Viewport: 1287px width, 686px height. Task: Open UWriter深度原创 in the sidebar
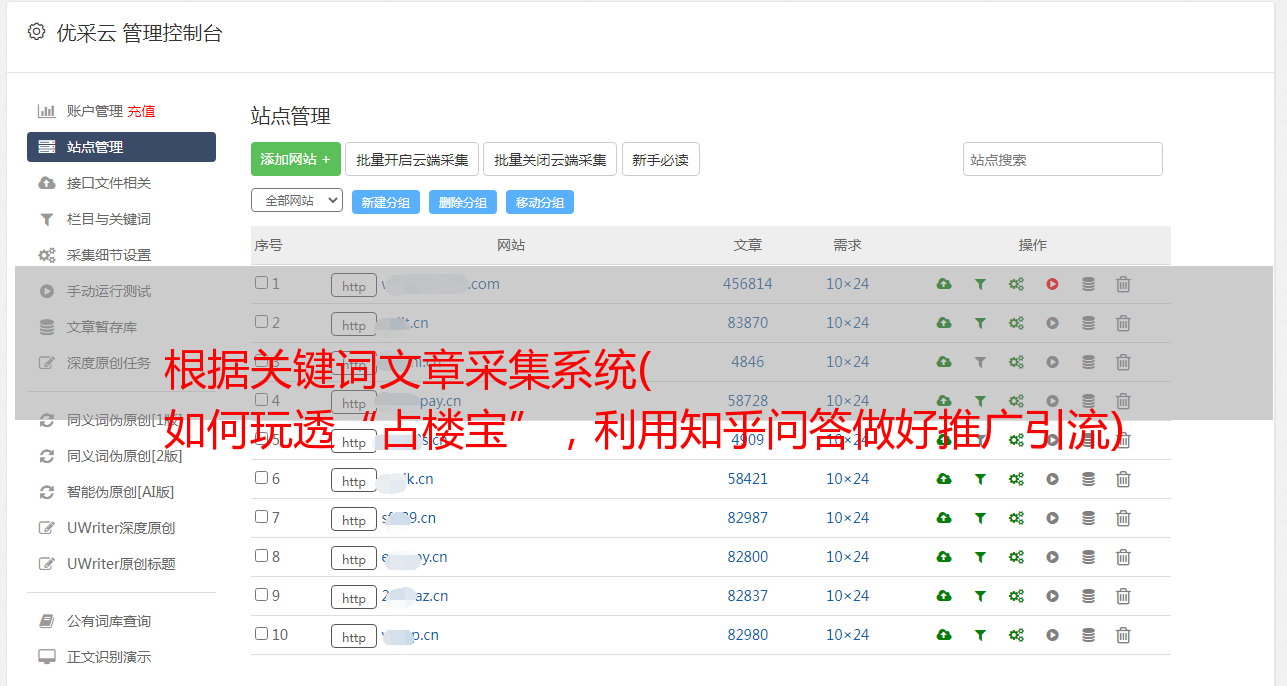(x=121, y=528)
